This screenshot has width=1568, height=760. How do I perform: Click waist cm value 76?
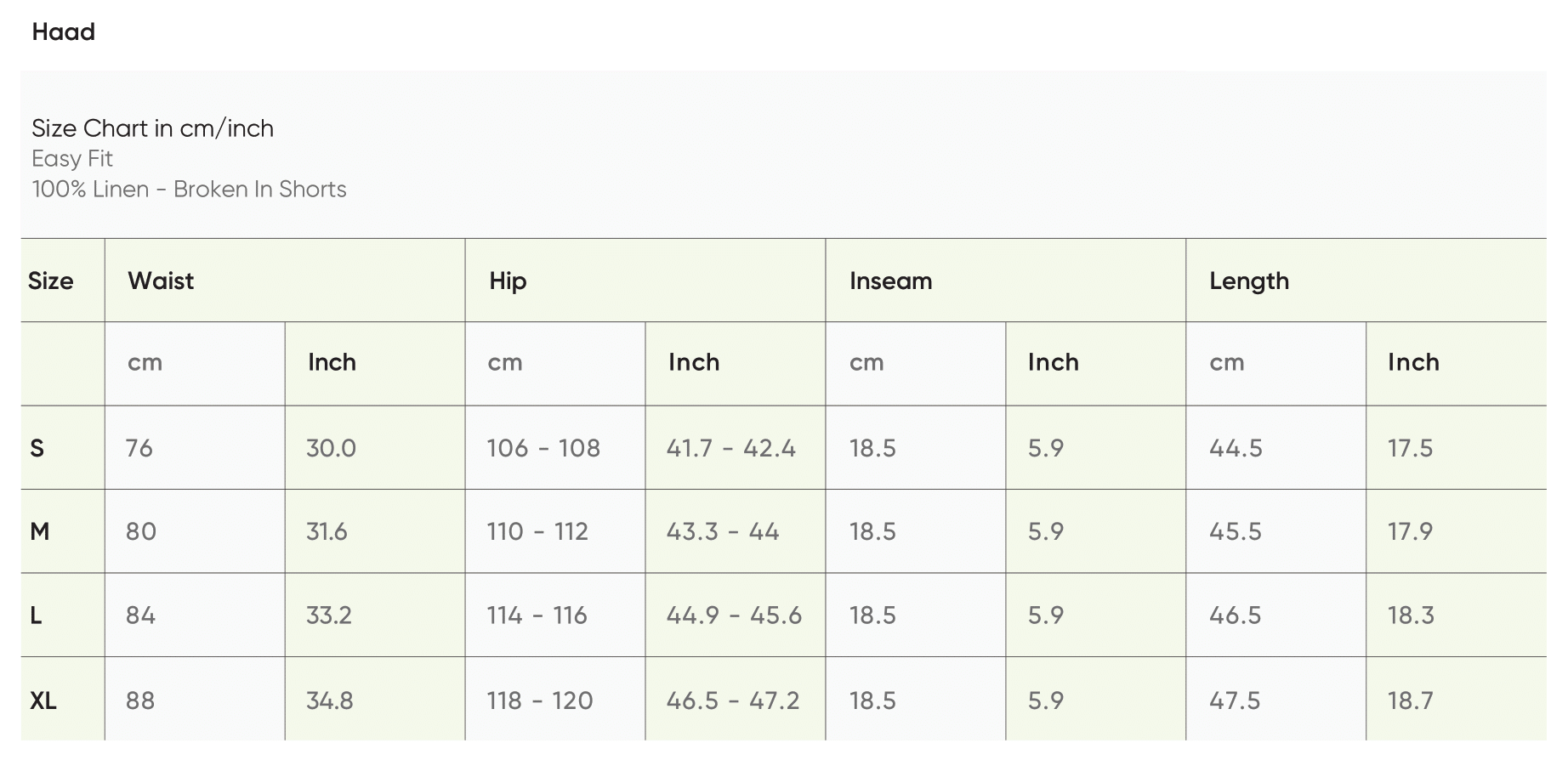139,449
